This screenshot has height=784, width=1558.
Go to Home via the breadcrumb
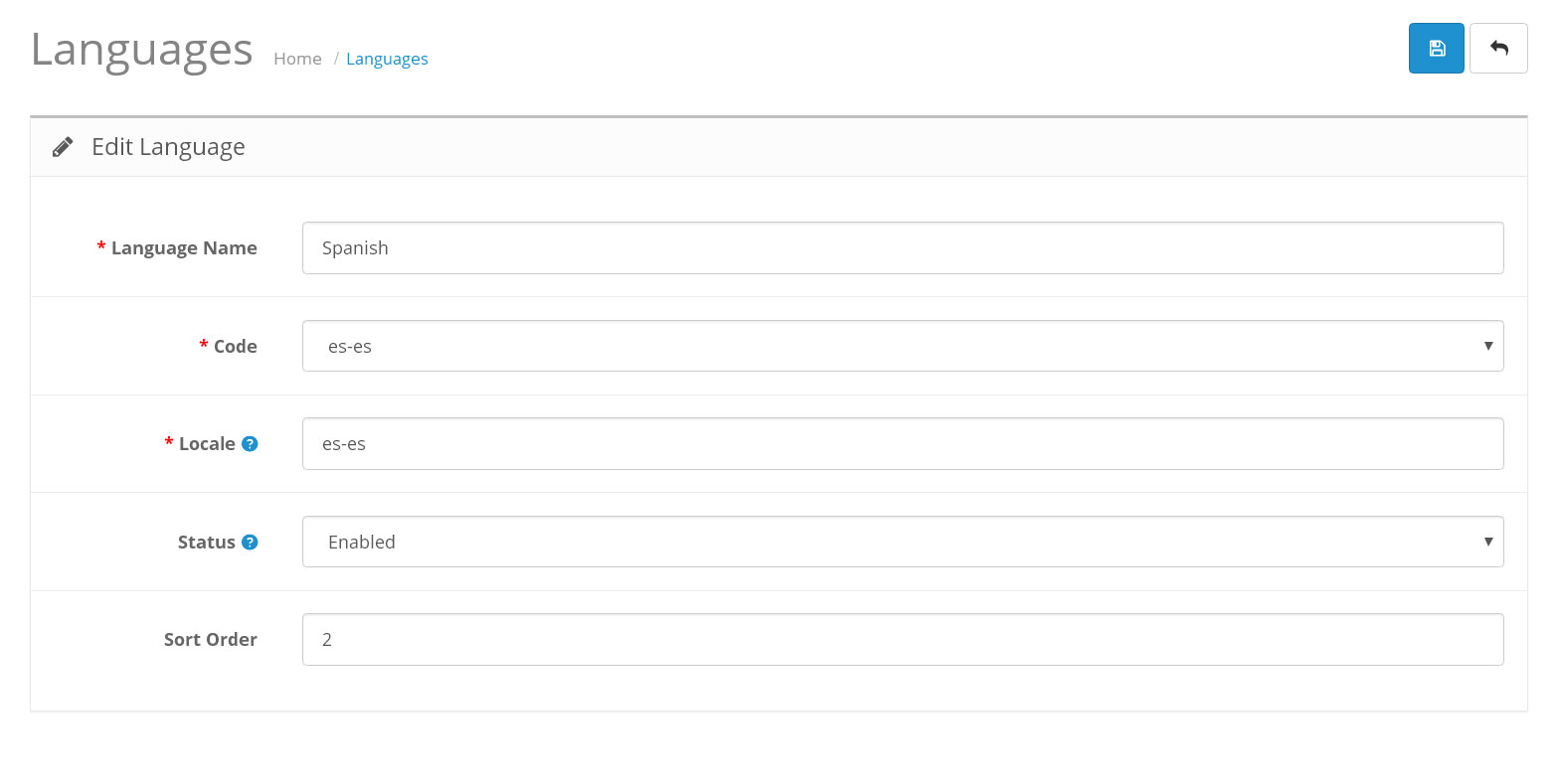[x=297, y=59]
